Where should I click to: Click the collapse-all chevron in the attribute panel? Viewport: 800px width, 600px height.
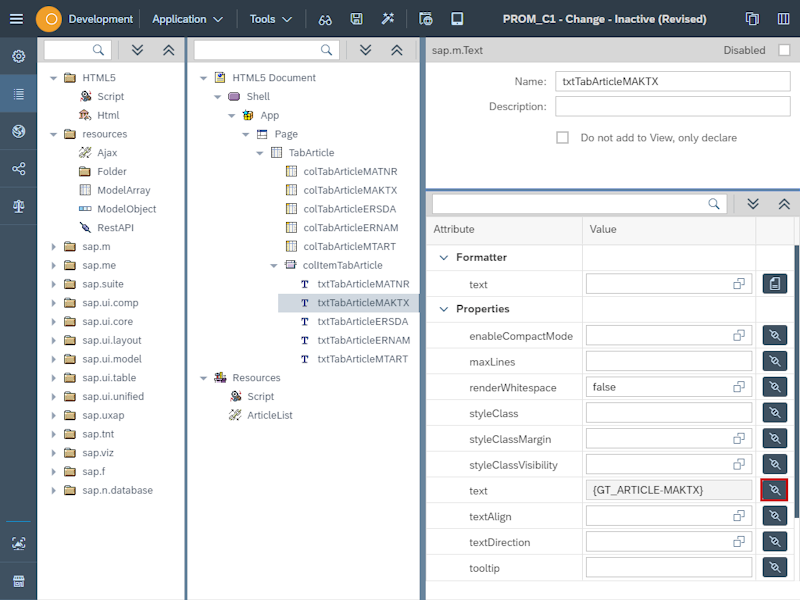pos(783,204)
